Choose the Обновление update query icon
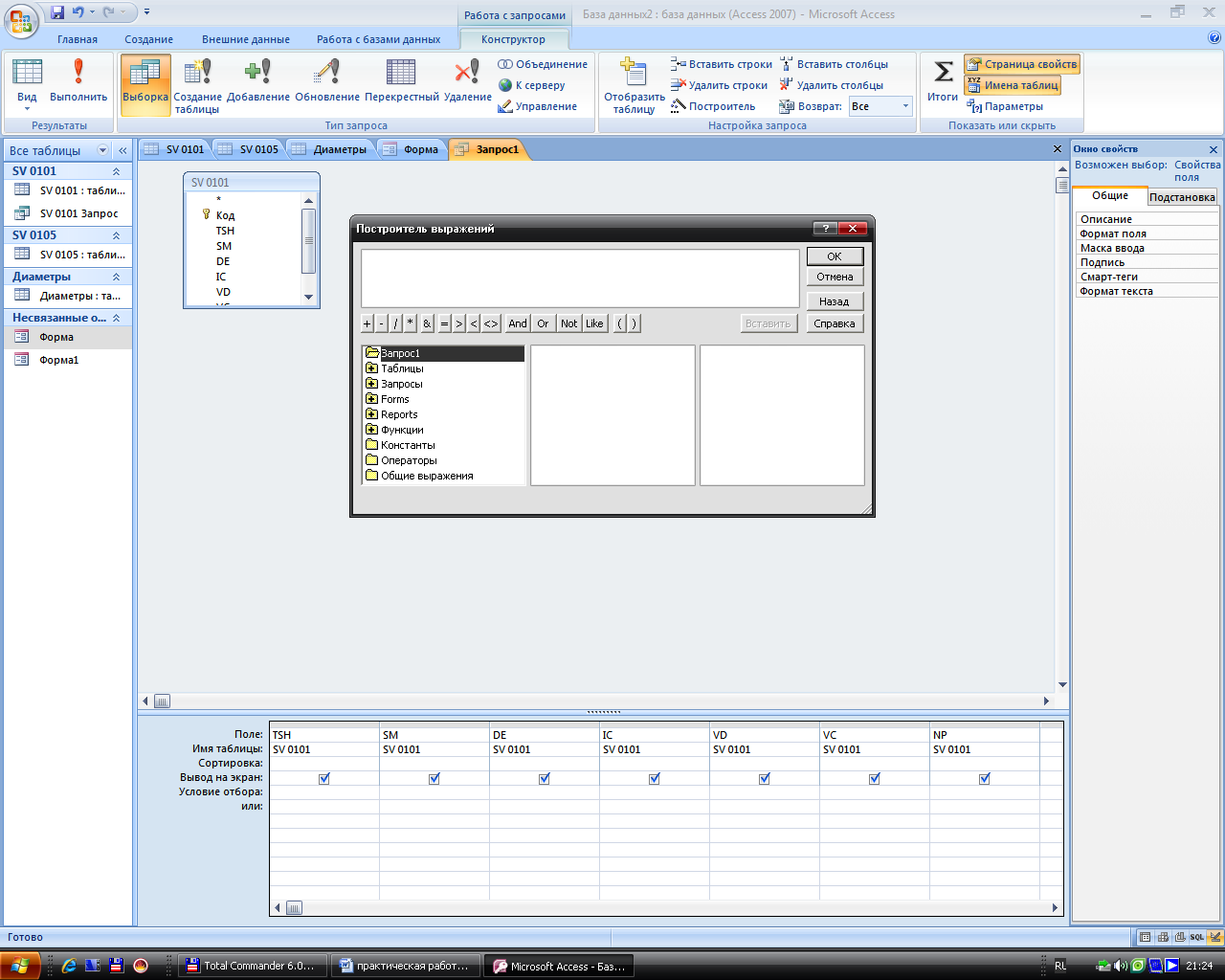This screenshot has height=980, width=1225. pyautogui.click(x=327, y=72)
